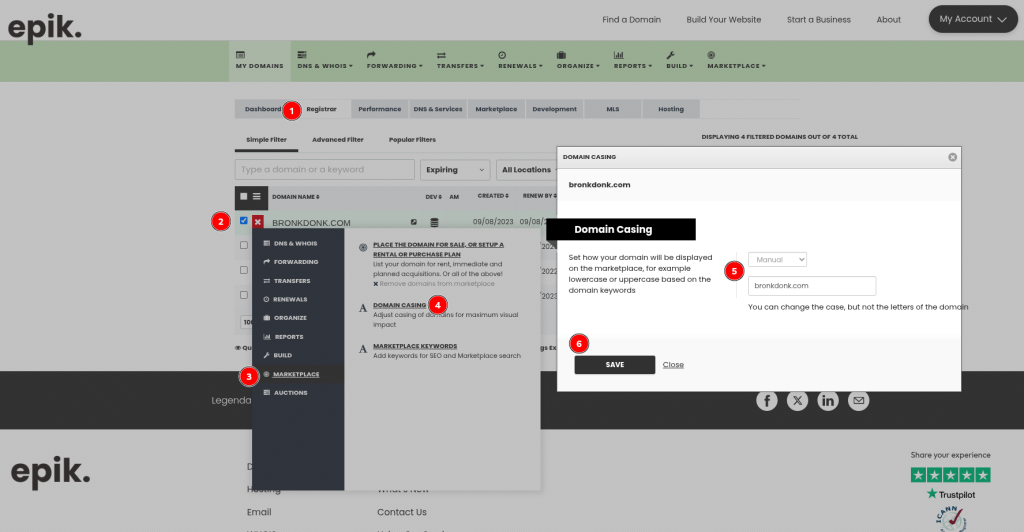Switch to the DNS & Services tab

[x=438, y=109]
